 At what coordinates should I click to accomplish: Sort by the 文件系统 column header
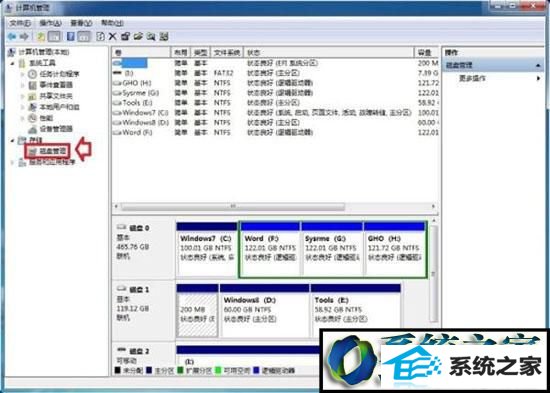pyautogui.click(x=227, y=53)
